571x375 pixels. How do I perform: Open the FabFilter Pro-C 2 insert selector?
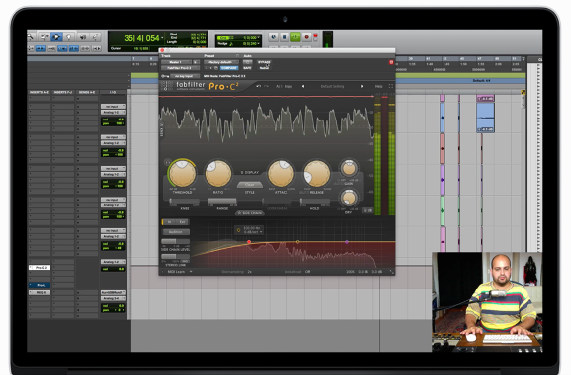click(x=180, y=68)
